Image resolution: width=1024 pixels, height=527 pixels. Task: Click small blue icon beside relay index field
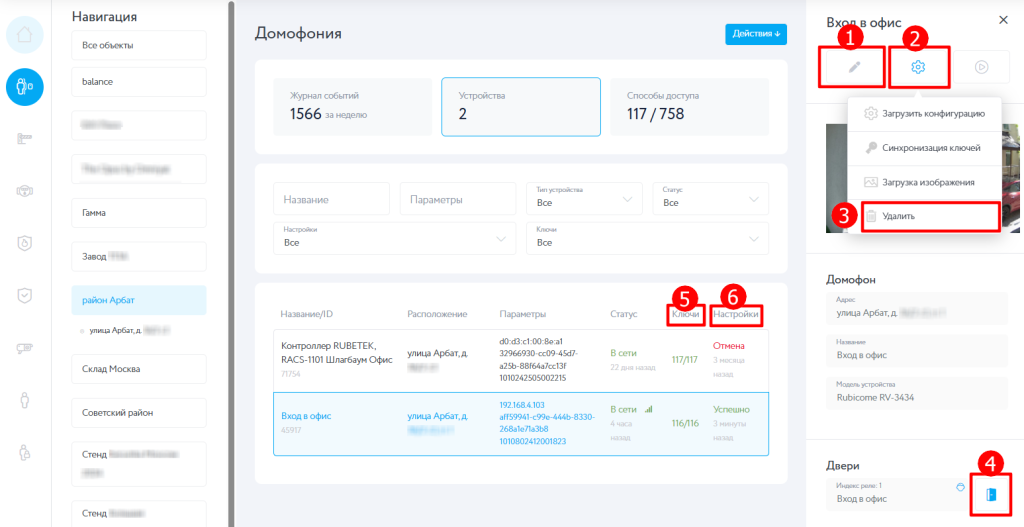click(x=960, y=487)
